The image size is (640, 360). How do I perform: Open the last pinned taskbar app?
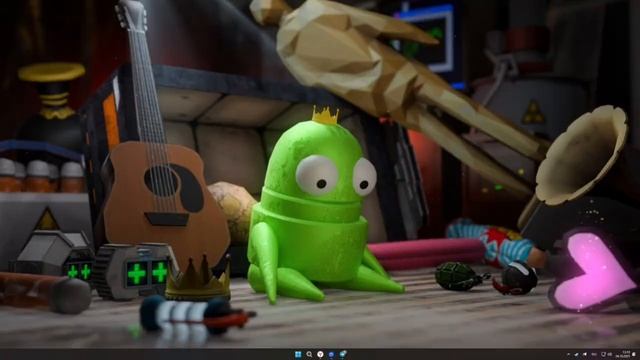pos(343,354)
